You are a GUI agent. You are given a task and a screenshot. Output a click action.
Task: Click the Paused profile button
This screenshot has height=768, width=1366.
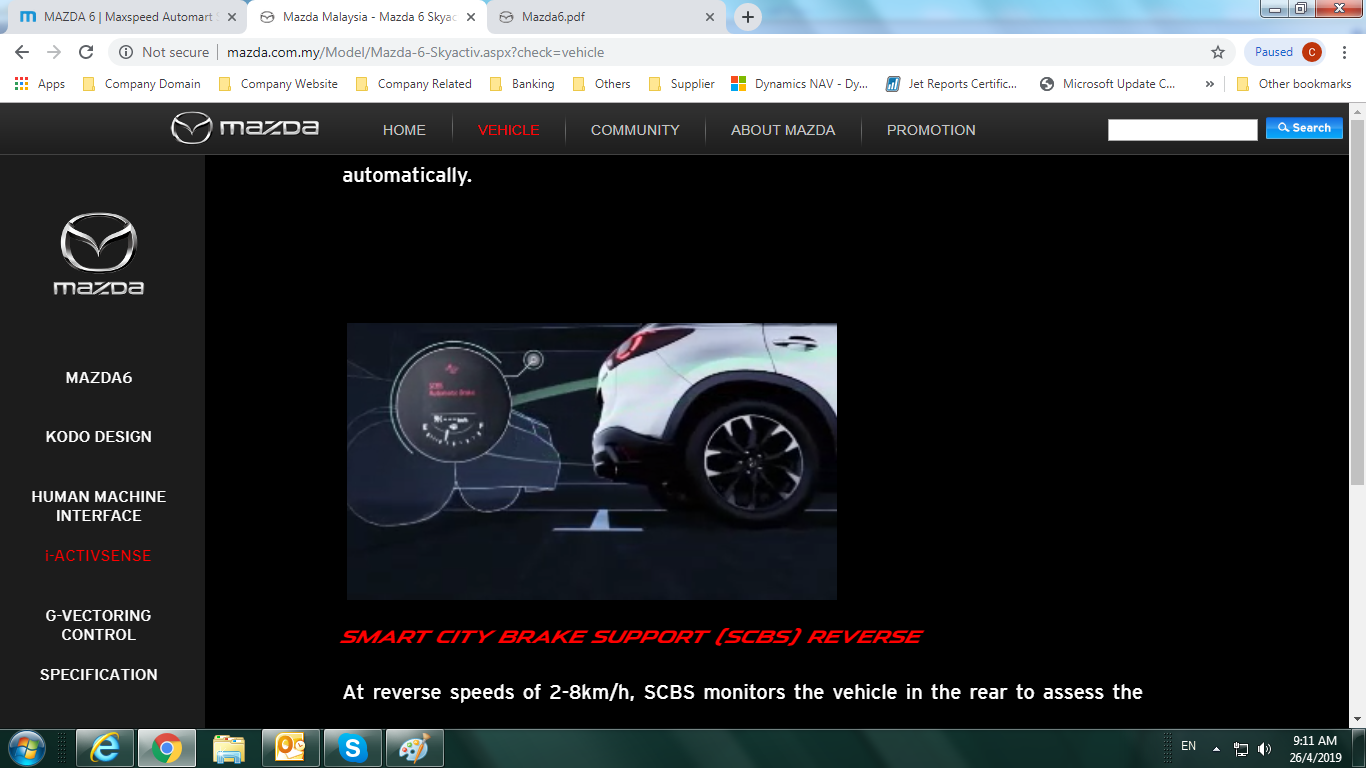click(1287, 52)
